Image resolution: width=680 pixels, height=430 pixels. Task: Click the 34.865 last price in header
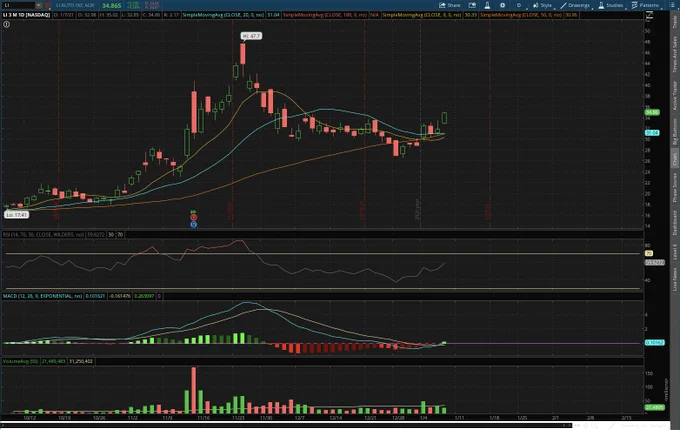click(x=111, y=6)
